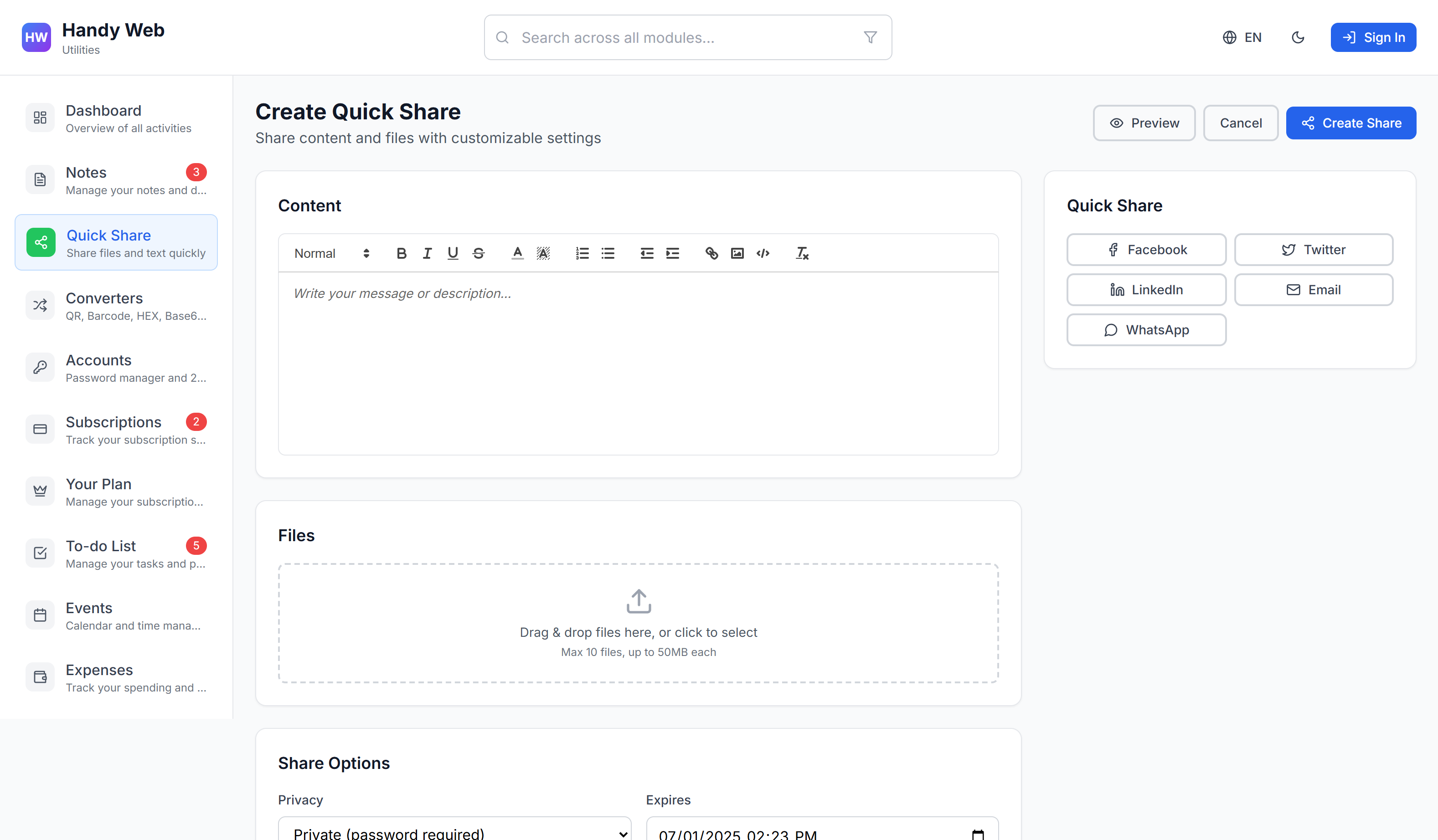
Task: Click the italic formatting icon
Action: 427,253
